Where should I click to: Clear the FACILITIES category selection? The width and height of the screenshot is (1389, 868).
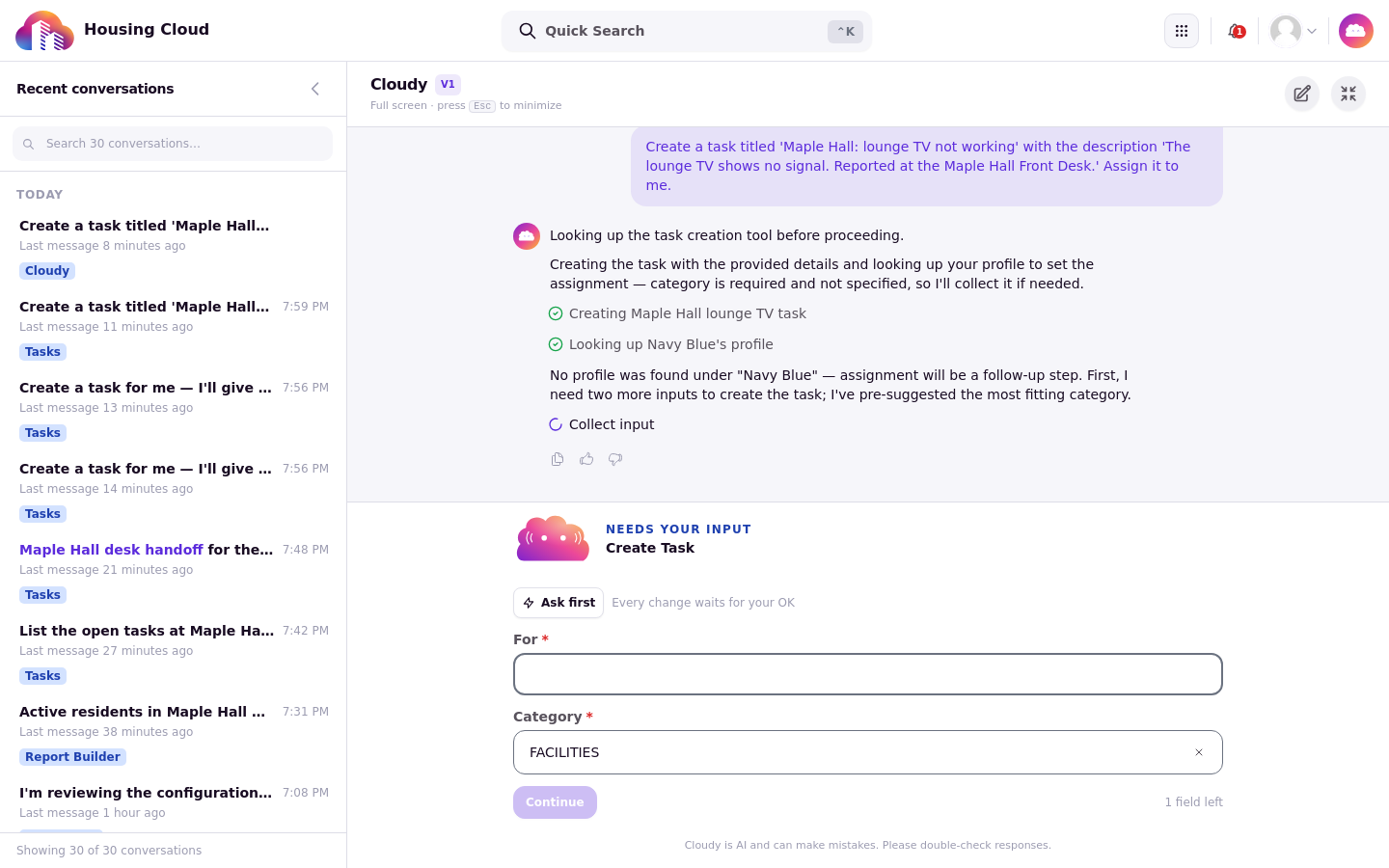1199,752
